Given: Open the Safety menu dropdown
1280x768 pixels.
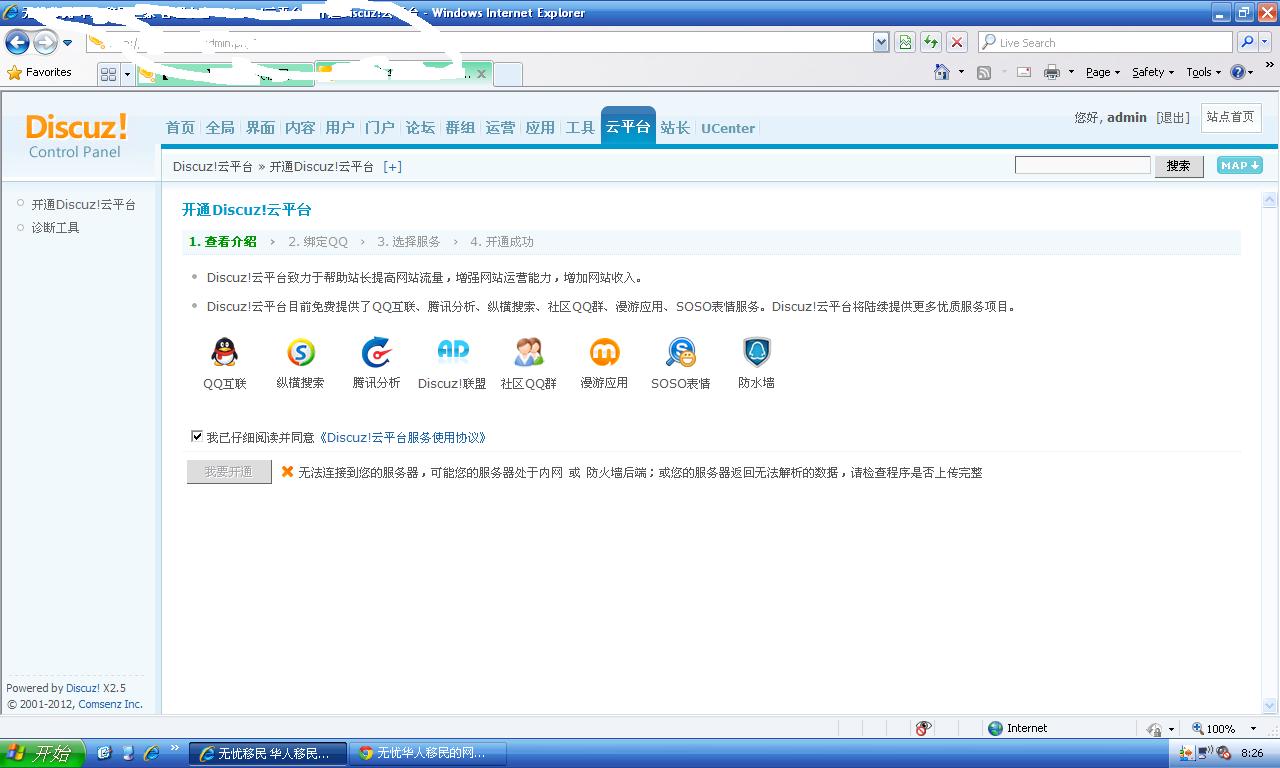Looking at the screenshot, I should point(1153,72).
